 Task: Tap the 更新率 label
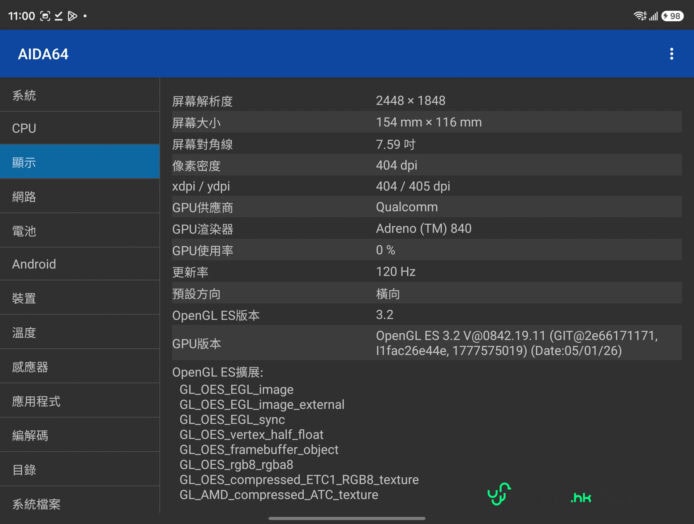tap(190, 272)
